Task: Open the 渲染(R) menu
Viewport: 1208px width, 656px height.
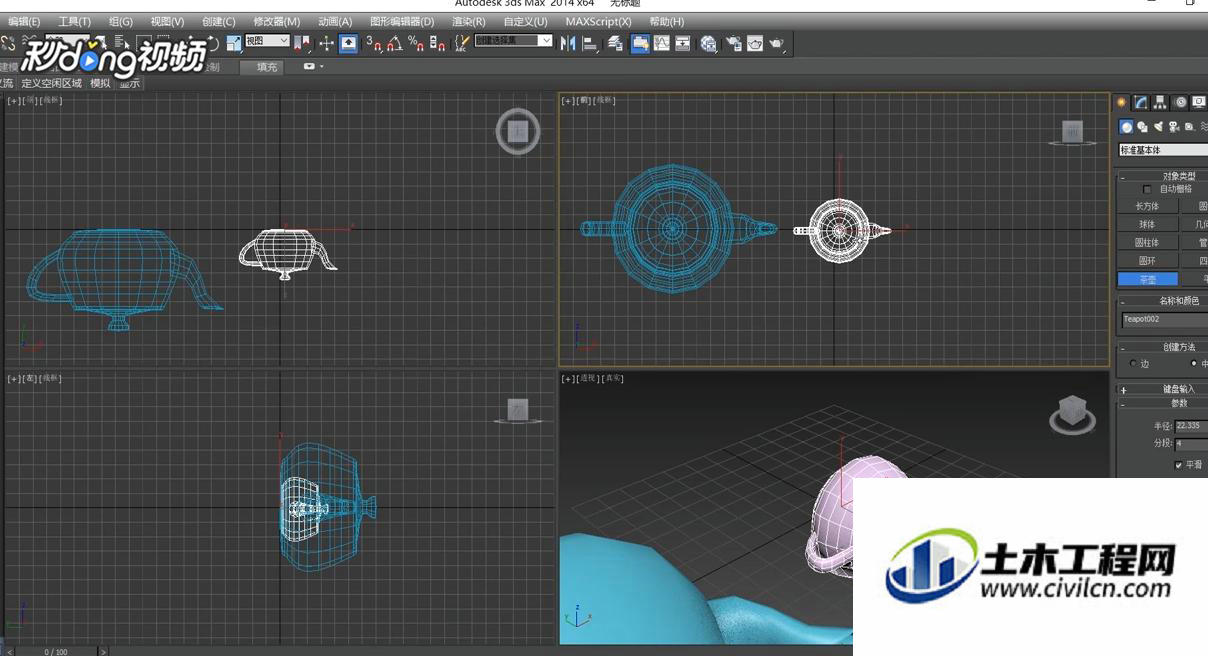Action: tap(469, 22)
